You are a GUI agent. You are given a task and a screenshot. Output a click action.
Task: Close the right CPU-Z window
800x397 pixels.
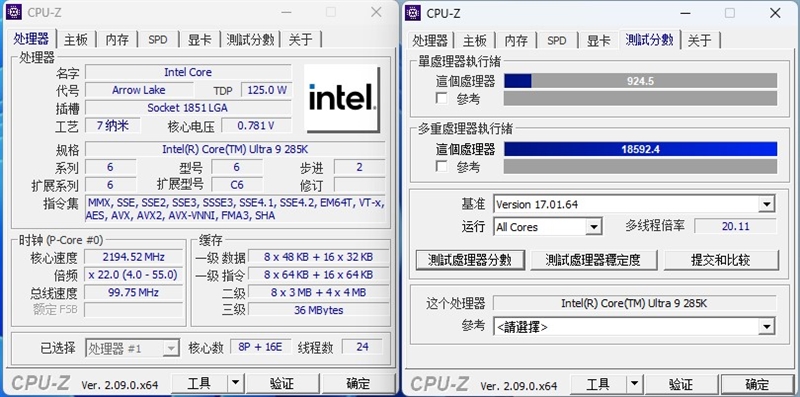[776, 13]
